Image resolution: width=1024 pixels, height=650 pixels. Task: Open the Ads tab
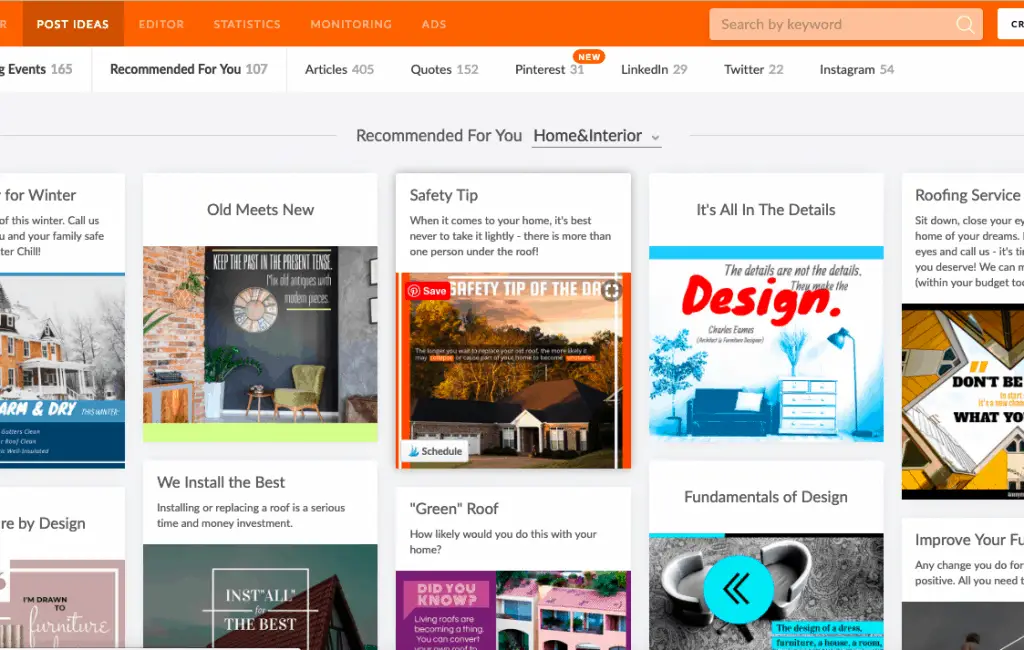pos(434,24)
